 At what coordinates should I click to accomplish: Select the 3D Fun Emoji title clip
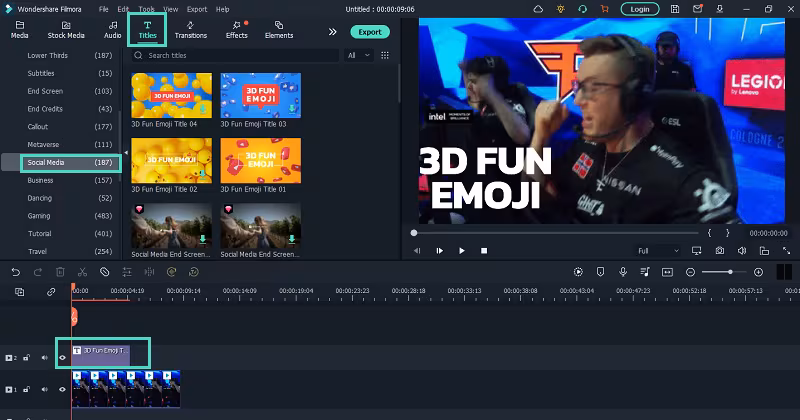click(101, 355)
